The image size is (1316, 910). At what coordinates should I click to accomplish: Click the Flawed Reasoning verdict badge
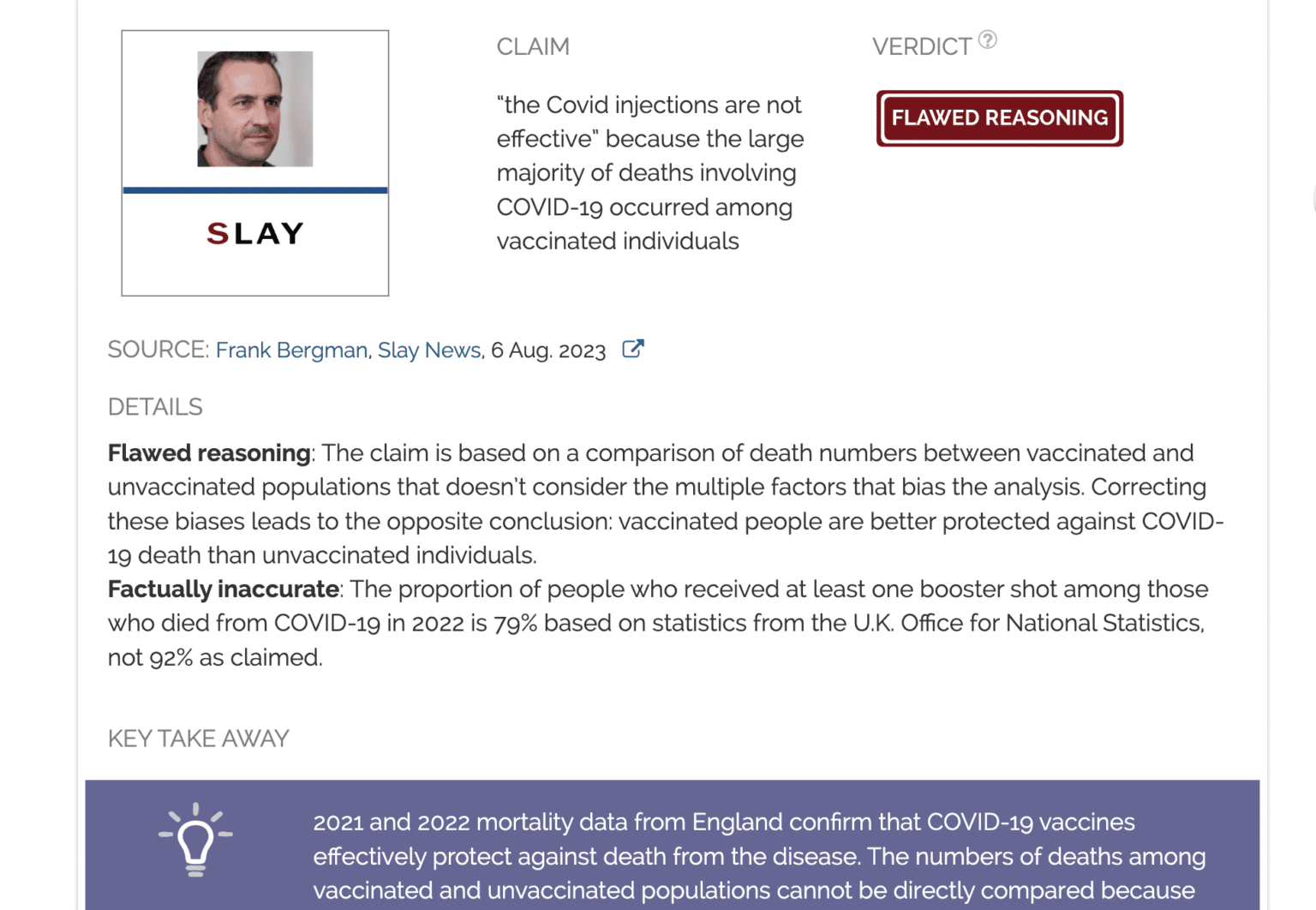pyautogui.click(x=999, y=118)
